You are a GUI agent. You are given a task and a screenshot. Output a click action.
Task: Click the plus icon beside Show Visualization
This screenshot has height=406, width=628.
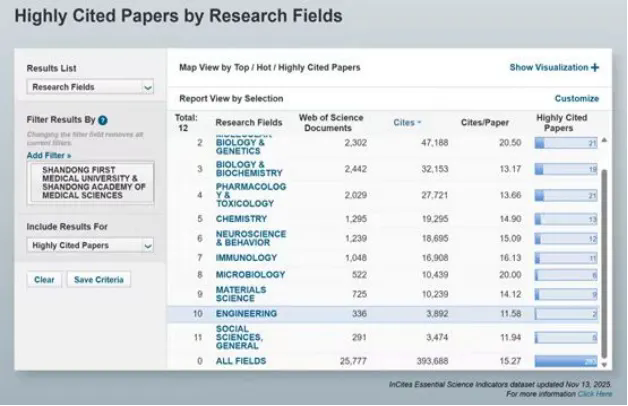coord(594,68)
